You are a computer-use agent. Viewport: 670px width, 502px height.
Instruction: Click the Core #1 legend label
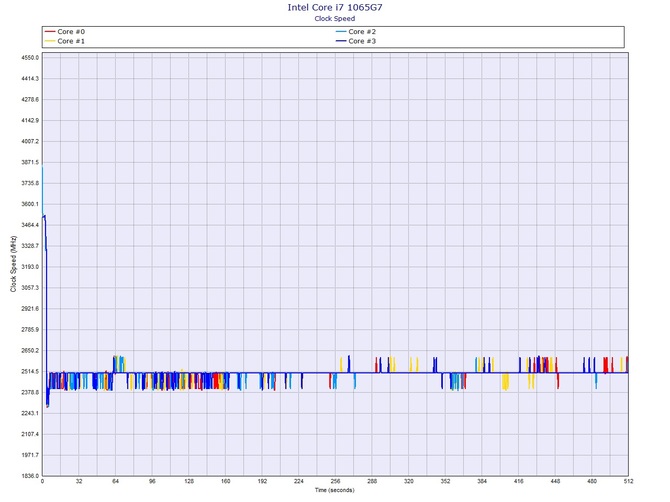coord(71,41)
